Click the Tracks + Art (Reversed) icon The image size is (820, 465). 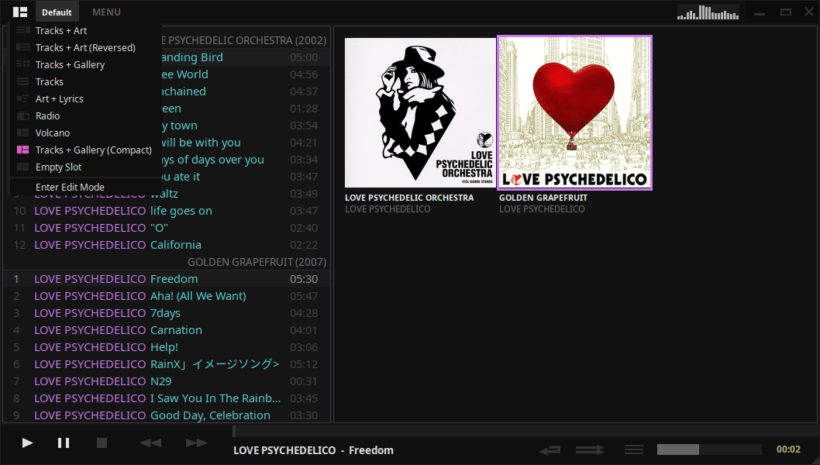(22, 47)
